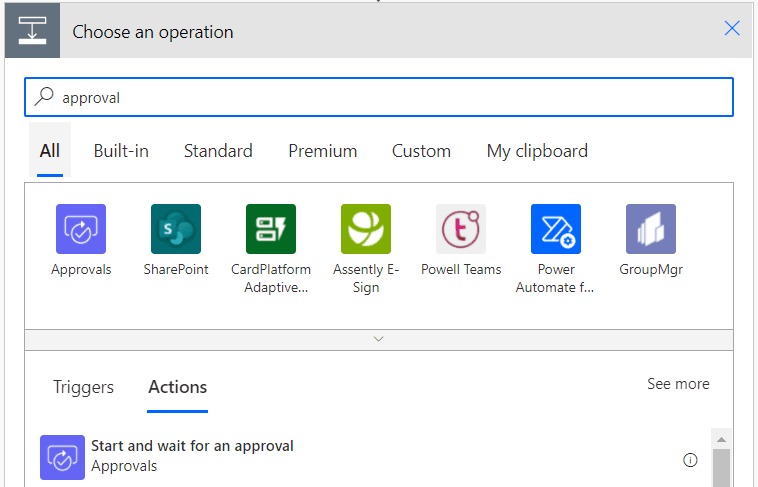The width and height of the screenshot is (758, 487).
Task: Open the Premium connectors tab
Action: 322,150
